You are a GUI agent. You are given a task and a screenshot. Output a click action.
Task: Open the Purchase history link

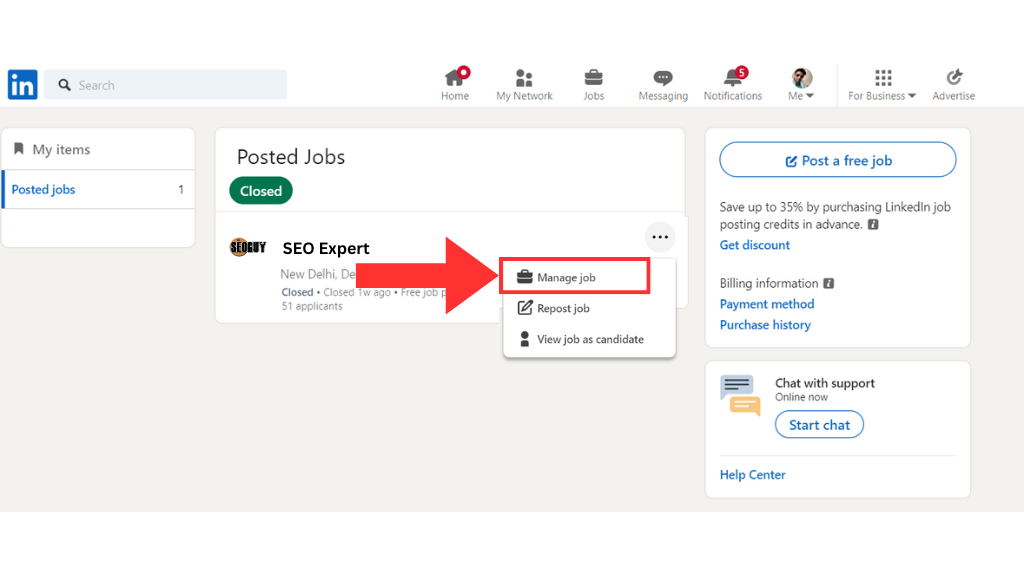(765, 325)
